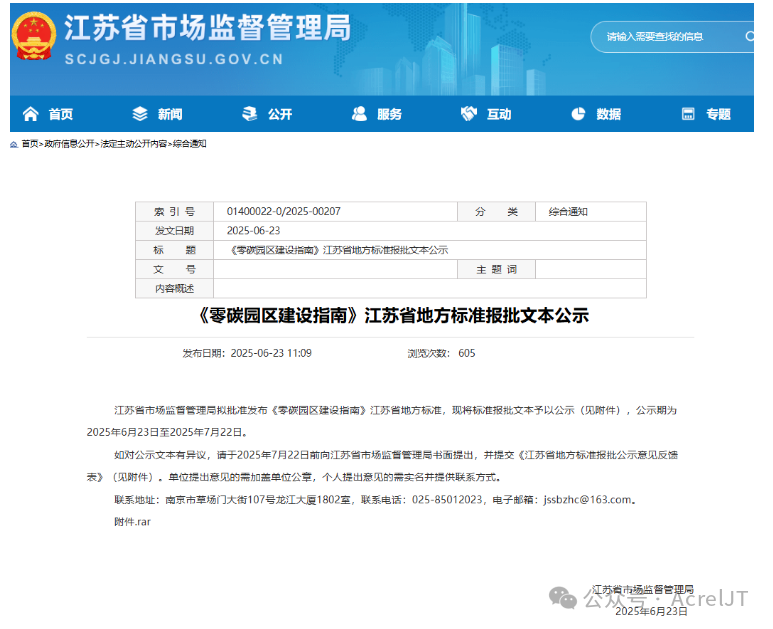This screenshot has height=629, width=773.
Task: Click the 专题 special topics icon
Action: click(x=688, y=114)
